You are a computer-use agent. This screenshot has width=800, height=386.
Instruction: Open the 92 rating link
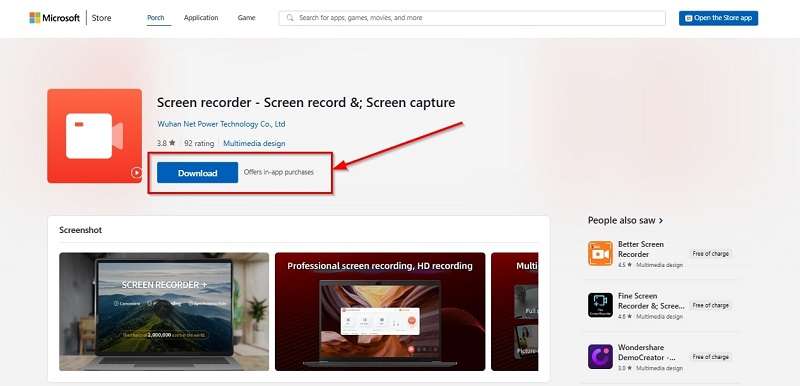[x=199, y=143]
